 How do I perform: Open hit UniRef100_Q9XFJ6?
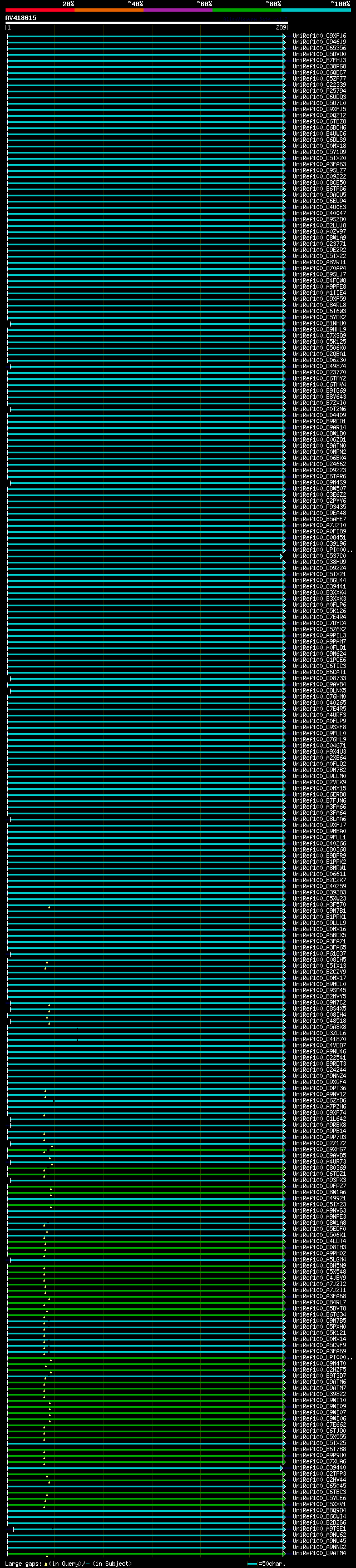click(x=319, y=36)
